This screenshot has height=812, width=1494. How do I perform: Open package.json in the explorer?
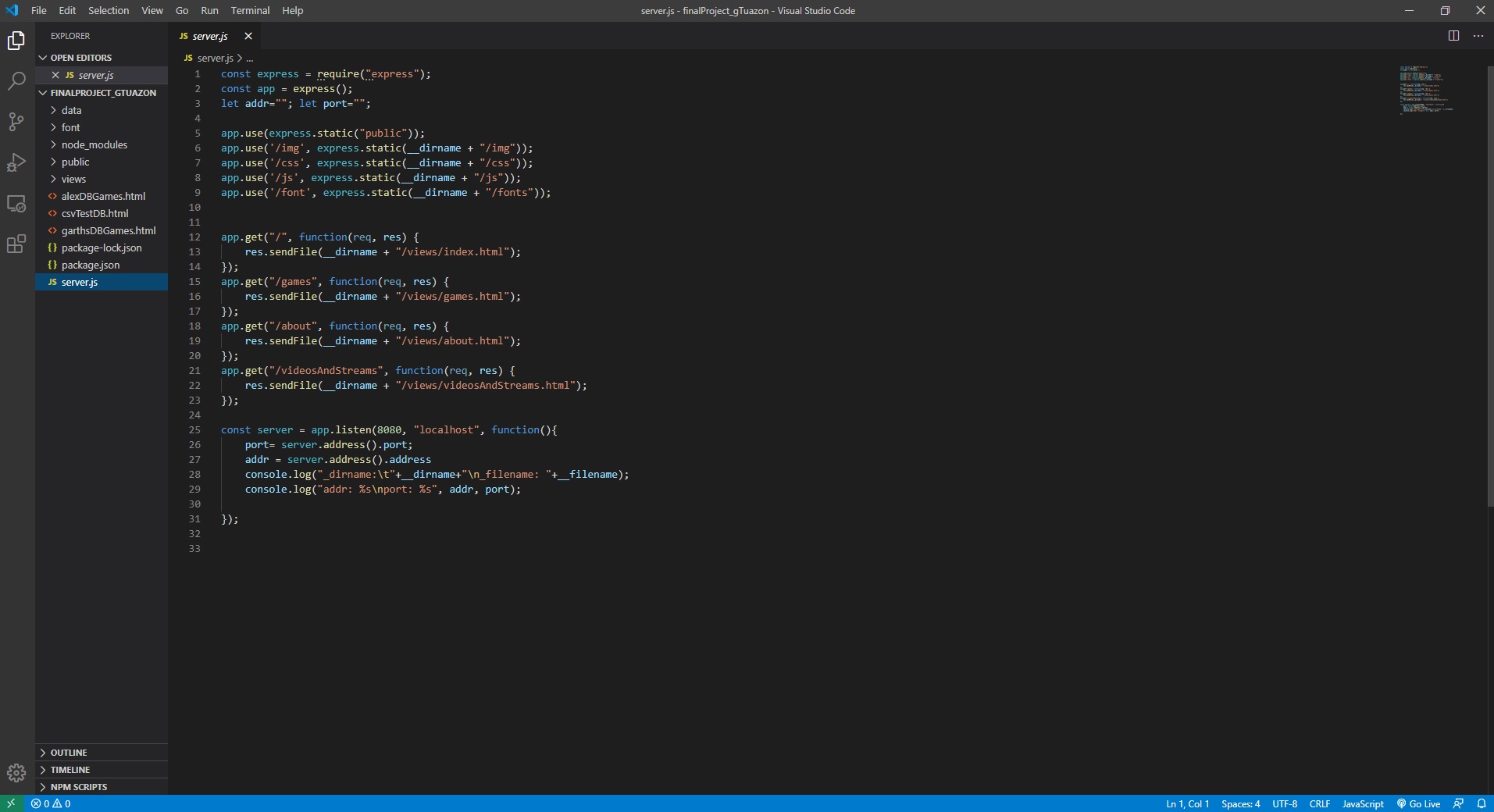coord(90,265)
